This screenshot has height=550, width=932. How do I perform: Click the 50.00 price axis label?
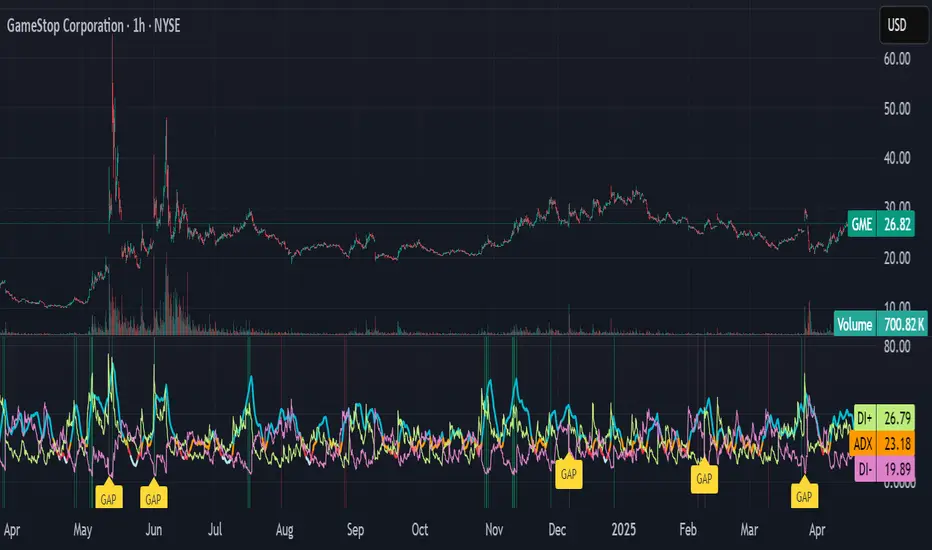tap(897, 109)
